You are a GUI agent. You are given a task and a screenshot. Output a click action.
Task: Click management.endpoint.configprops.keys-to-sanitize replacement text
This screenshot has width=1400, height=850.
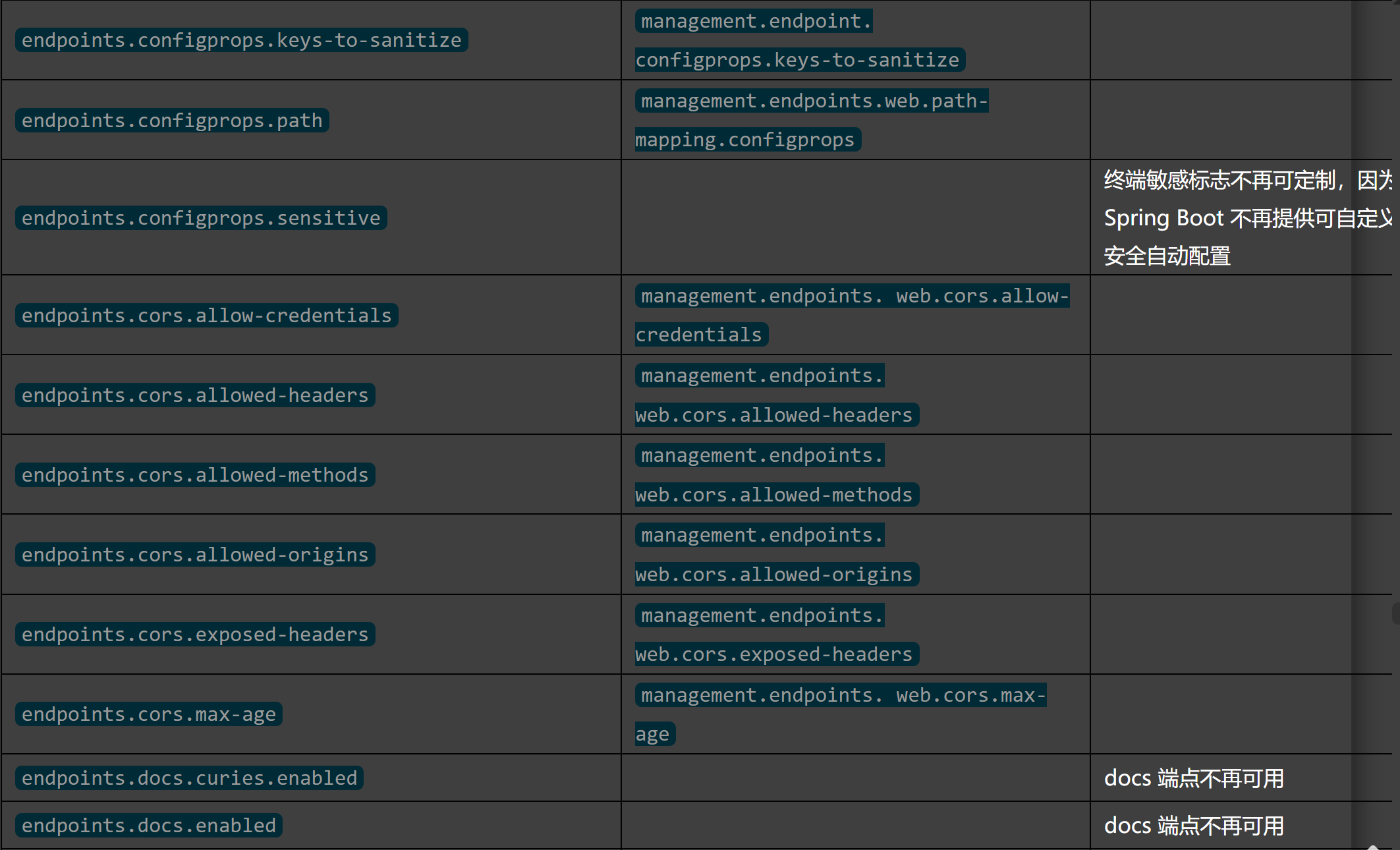pyautogui.click(x=800, y=41)
